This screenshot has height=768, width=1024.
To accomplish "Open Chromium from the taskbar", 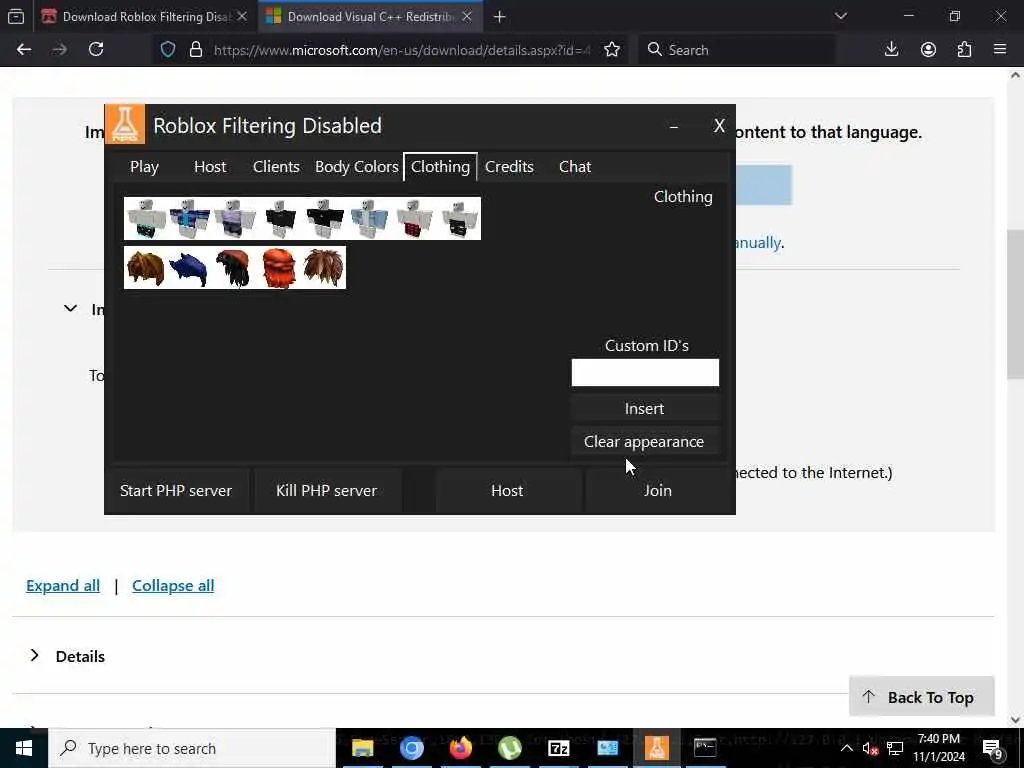I will 411,748.
